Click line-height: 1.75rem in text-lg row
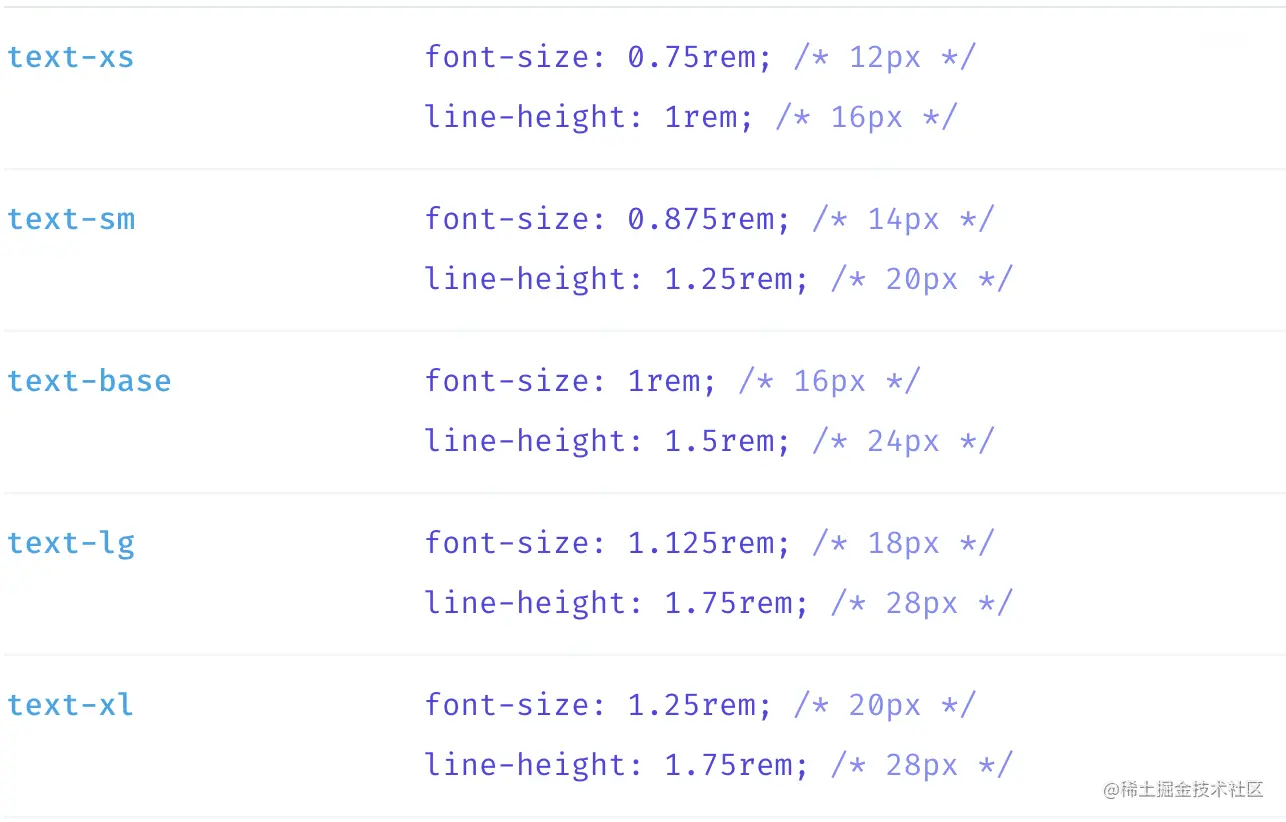The width and height of the screenshot is (1286, 822). [x=616, y=603]
